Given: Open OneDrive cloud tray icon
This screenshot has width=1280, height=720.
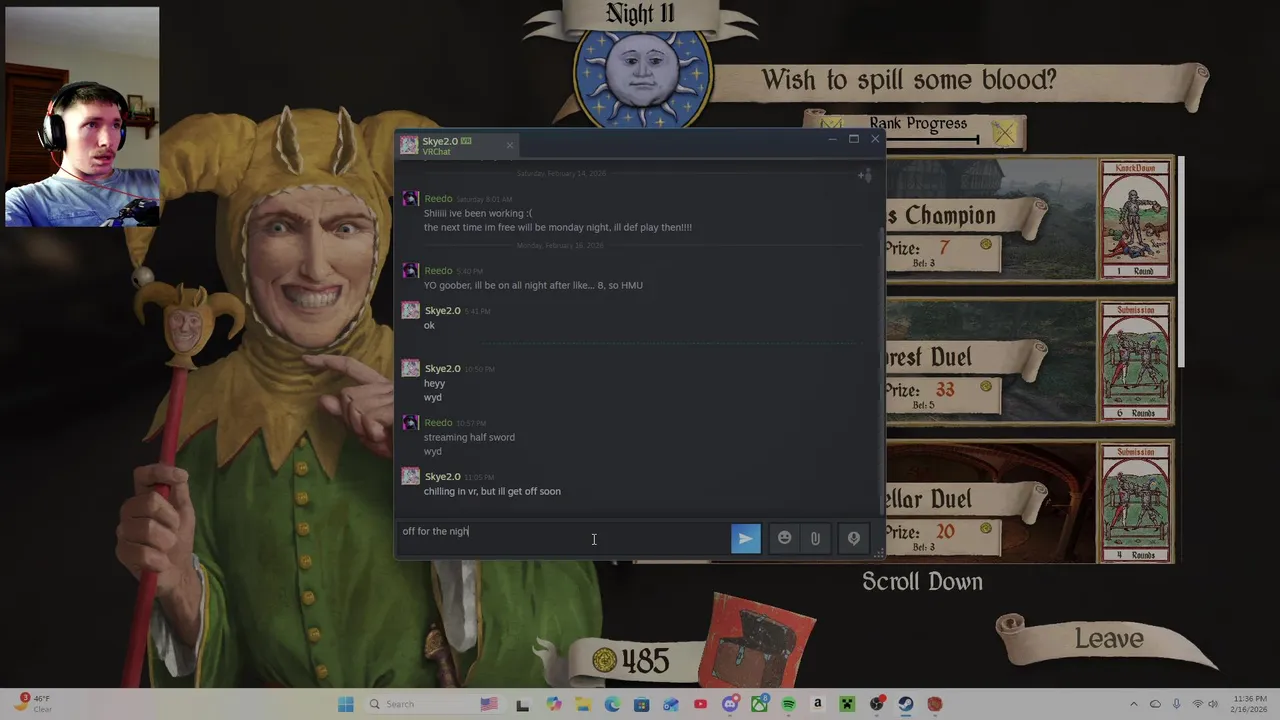Looking at the screenshot, I should [1155, 704].
